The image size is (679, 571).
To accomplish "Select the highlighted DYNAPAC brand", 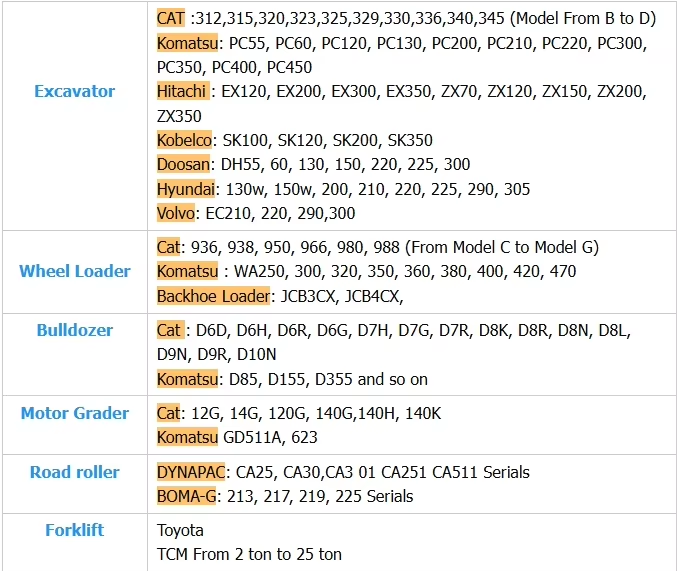I will [192, 472].
